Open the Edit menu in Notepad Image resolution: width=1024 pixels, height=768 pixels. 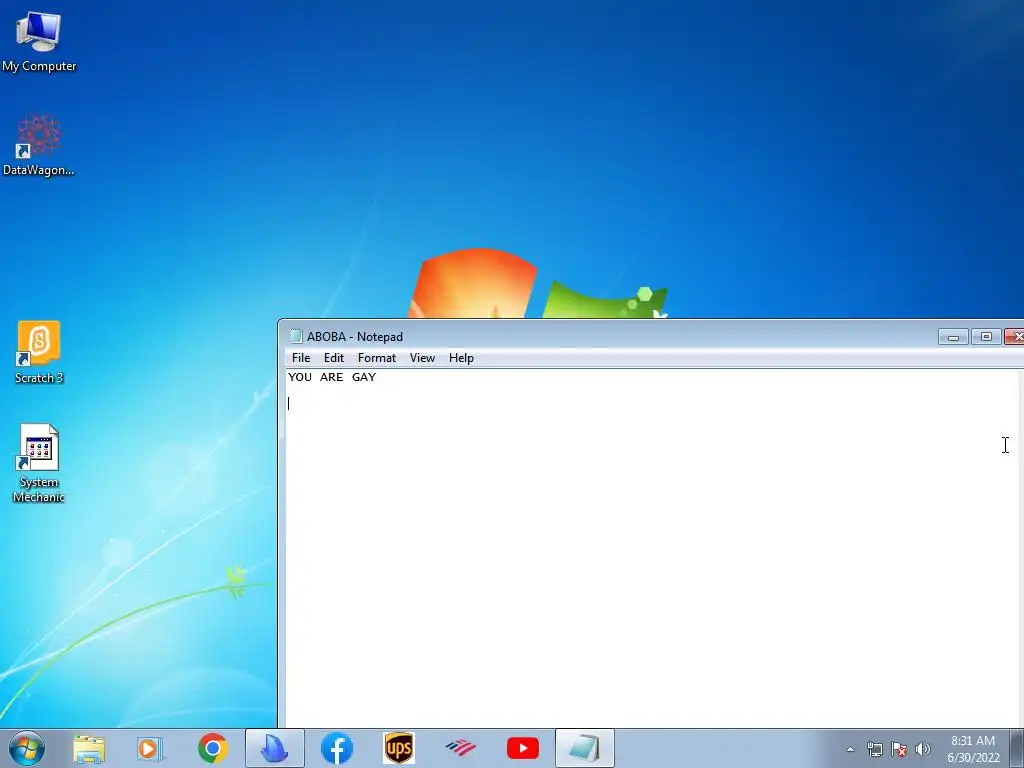tap(334, 358)
